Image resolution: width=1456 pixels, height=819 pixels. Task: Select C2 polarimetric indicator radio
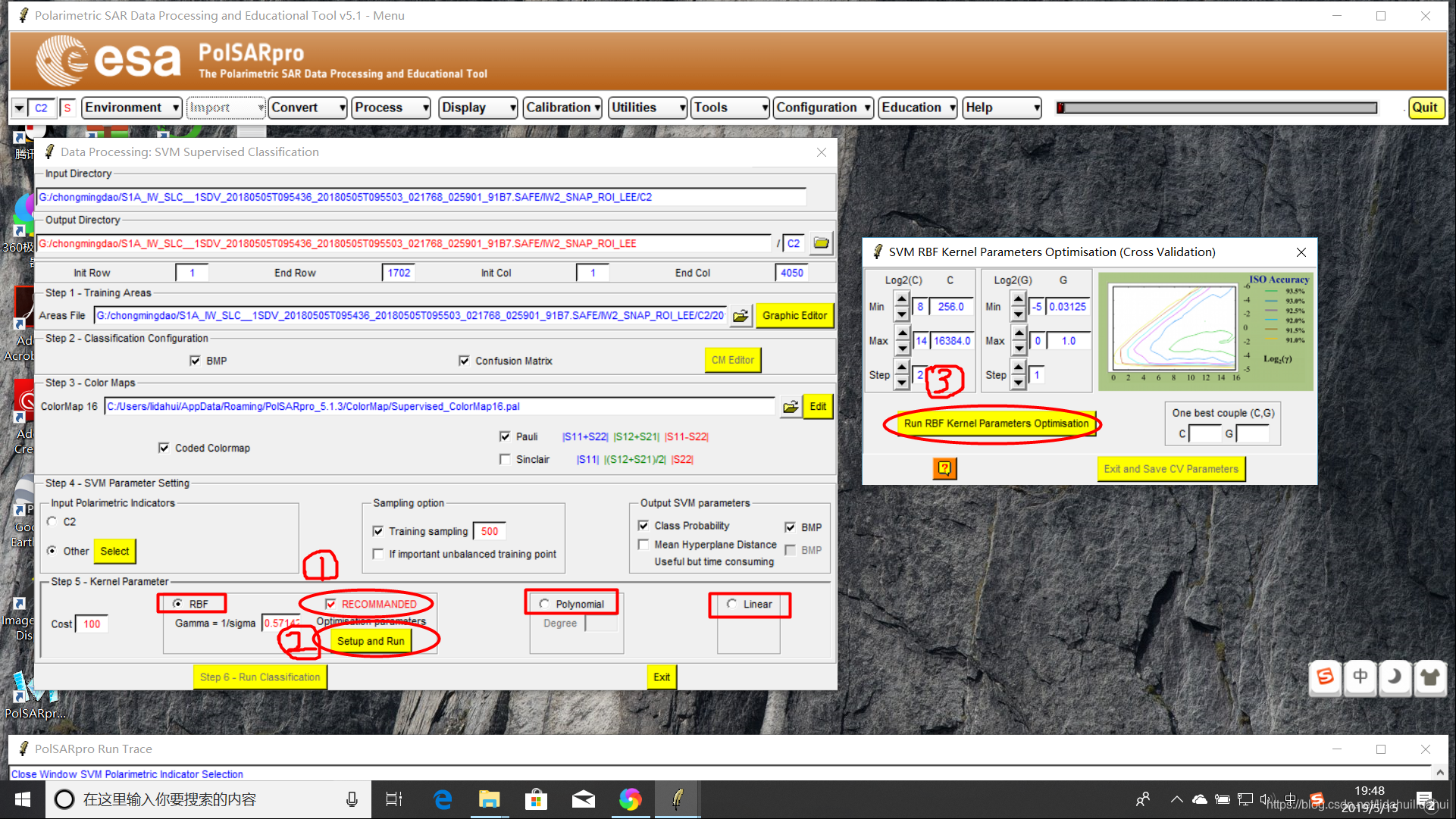52,521
